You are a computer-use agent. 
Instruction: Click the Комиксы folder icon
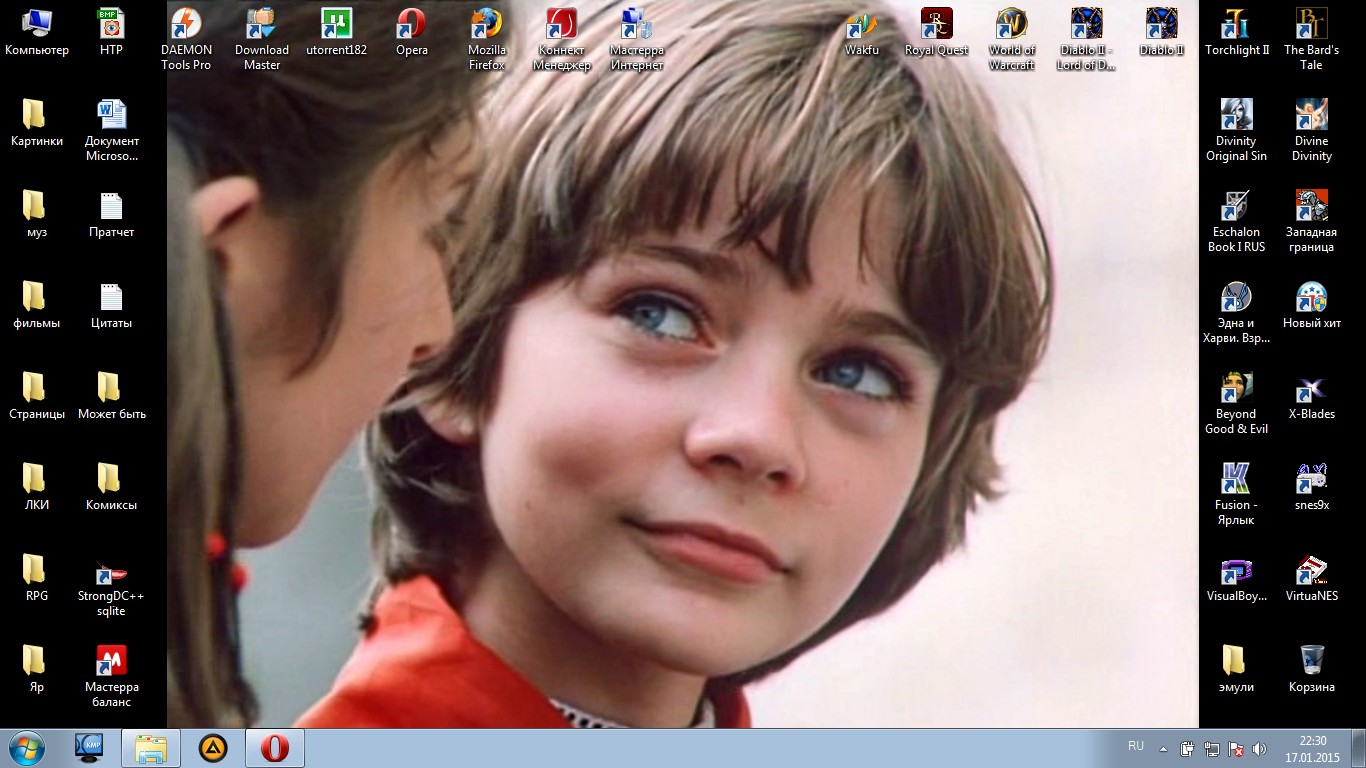pyautogui.click(x=111, y=487)
